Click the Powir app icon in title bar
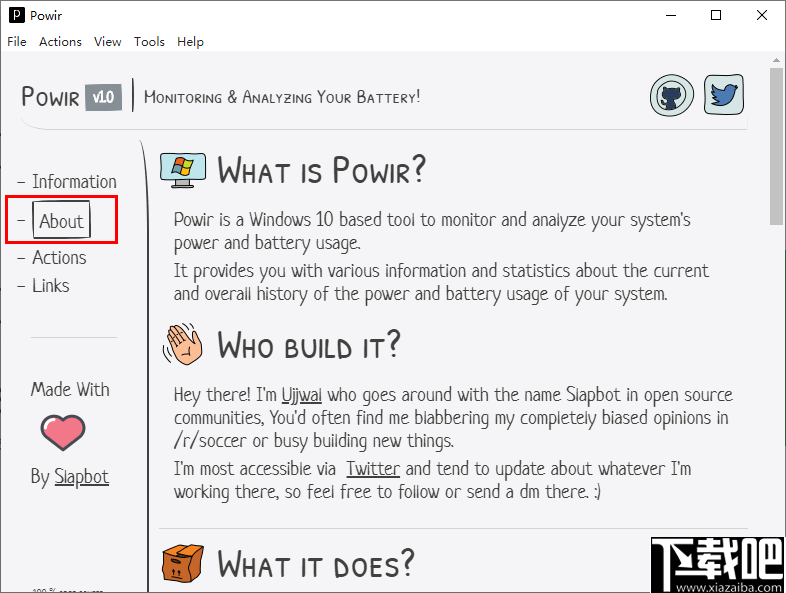 tap(17, 15)
